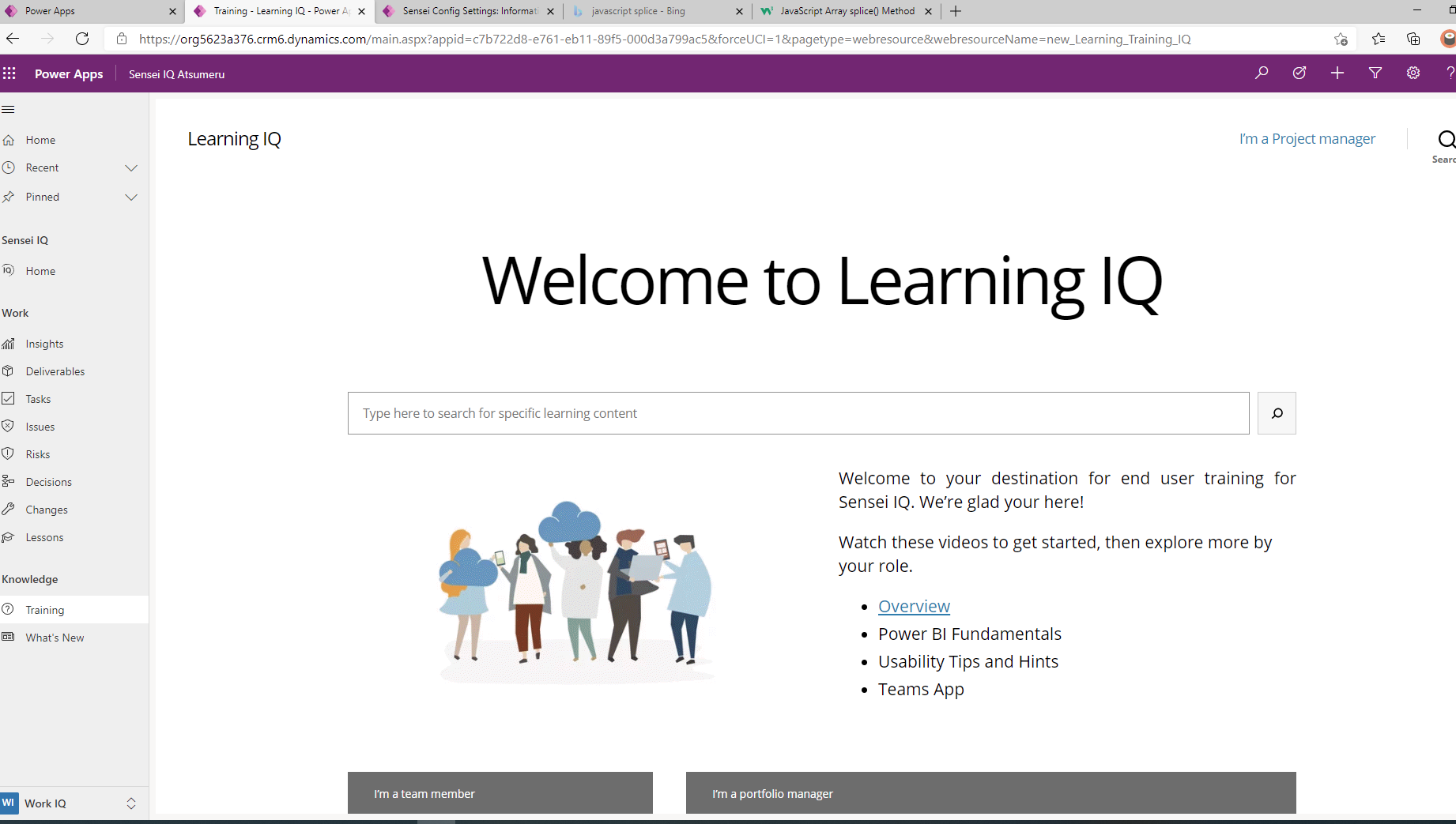The image size is (1456, 824).
Task: Click the learning content search field
Action: tap(798, 413)
